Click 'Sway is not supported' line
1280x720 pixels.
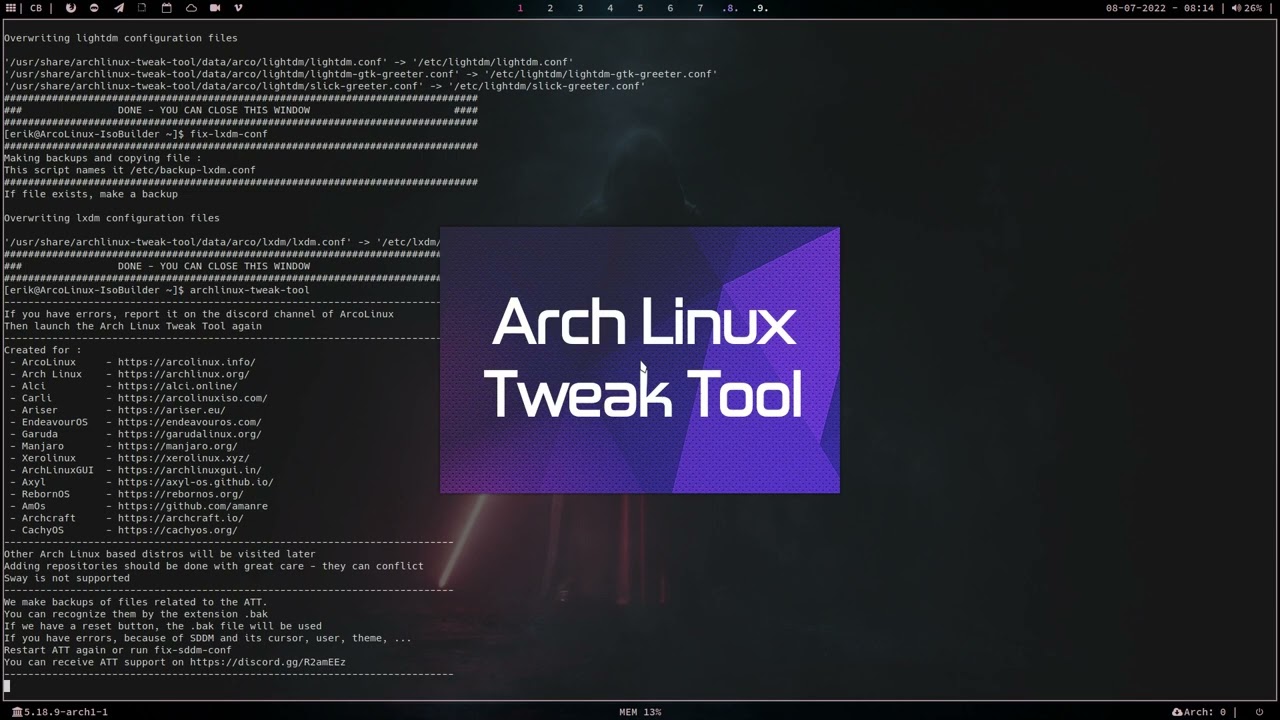[67, 578]
